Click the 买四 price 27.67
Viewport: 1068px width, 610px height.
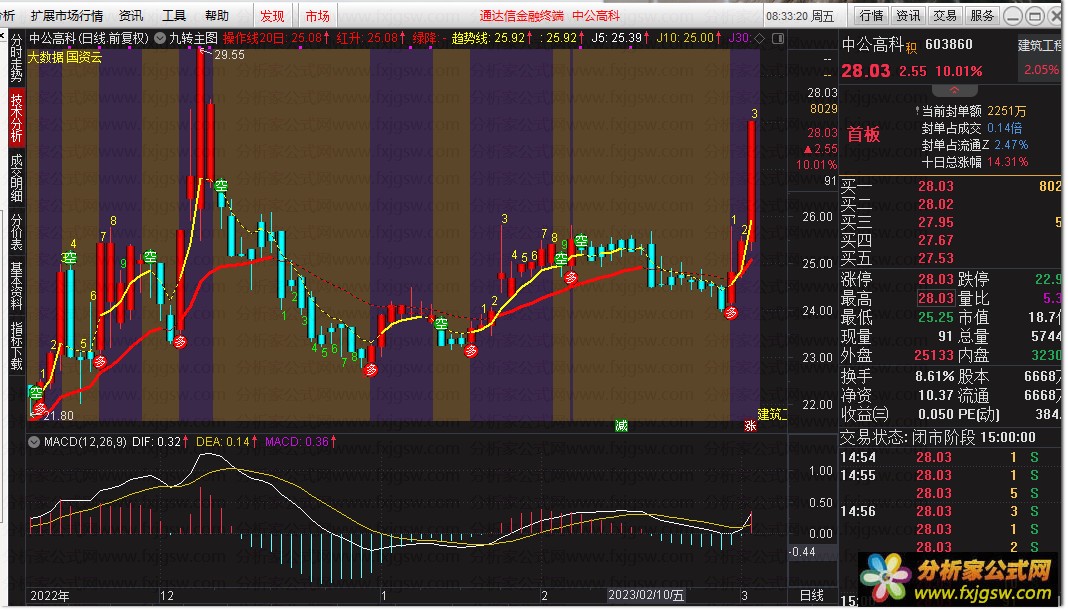[x=935, y=240]
